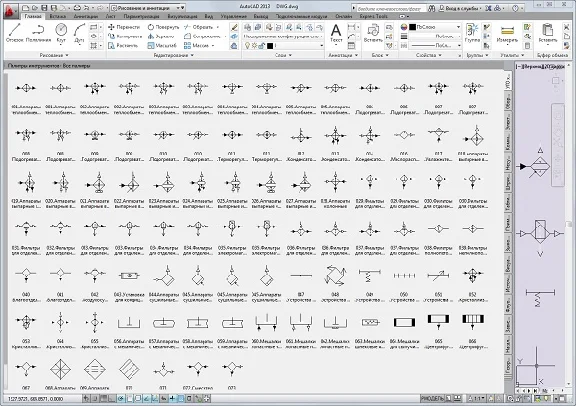The height and width of the screenshot is (406, 576).
Task: Click the Масштаб (Scale) button
Action: [x=162, y=46]
